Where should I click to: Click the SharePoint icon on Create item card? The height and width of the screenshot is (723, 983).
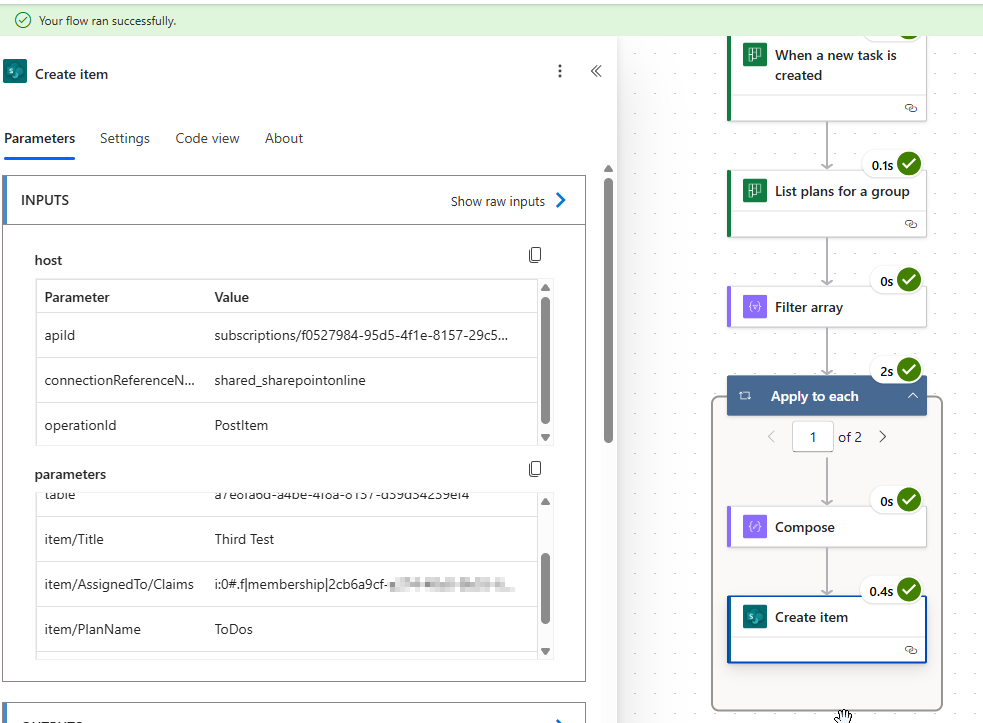[755, 617]
